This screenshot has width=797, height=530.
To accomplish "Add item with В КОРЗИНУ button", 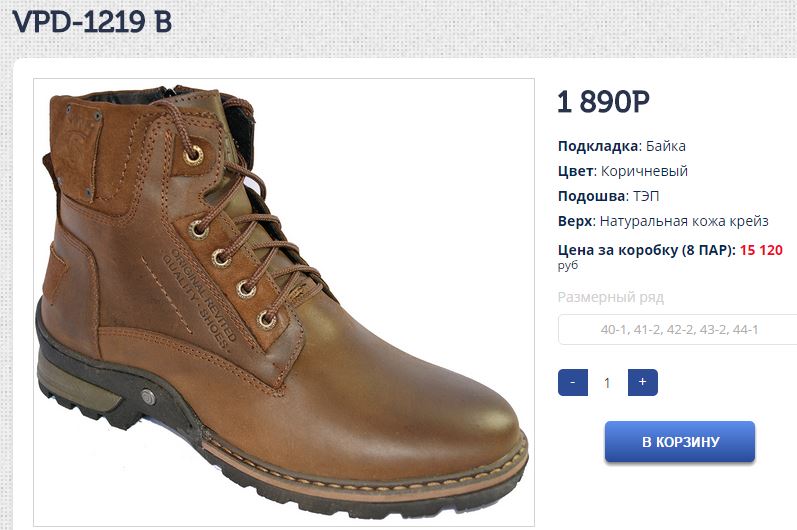I will coord(679,442).
